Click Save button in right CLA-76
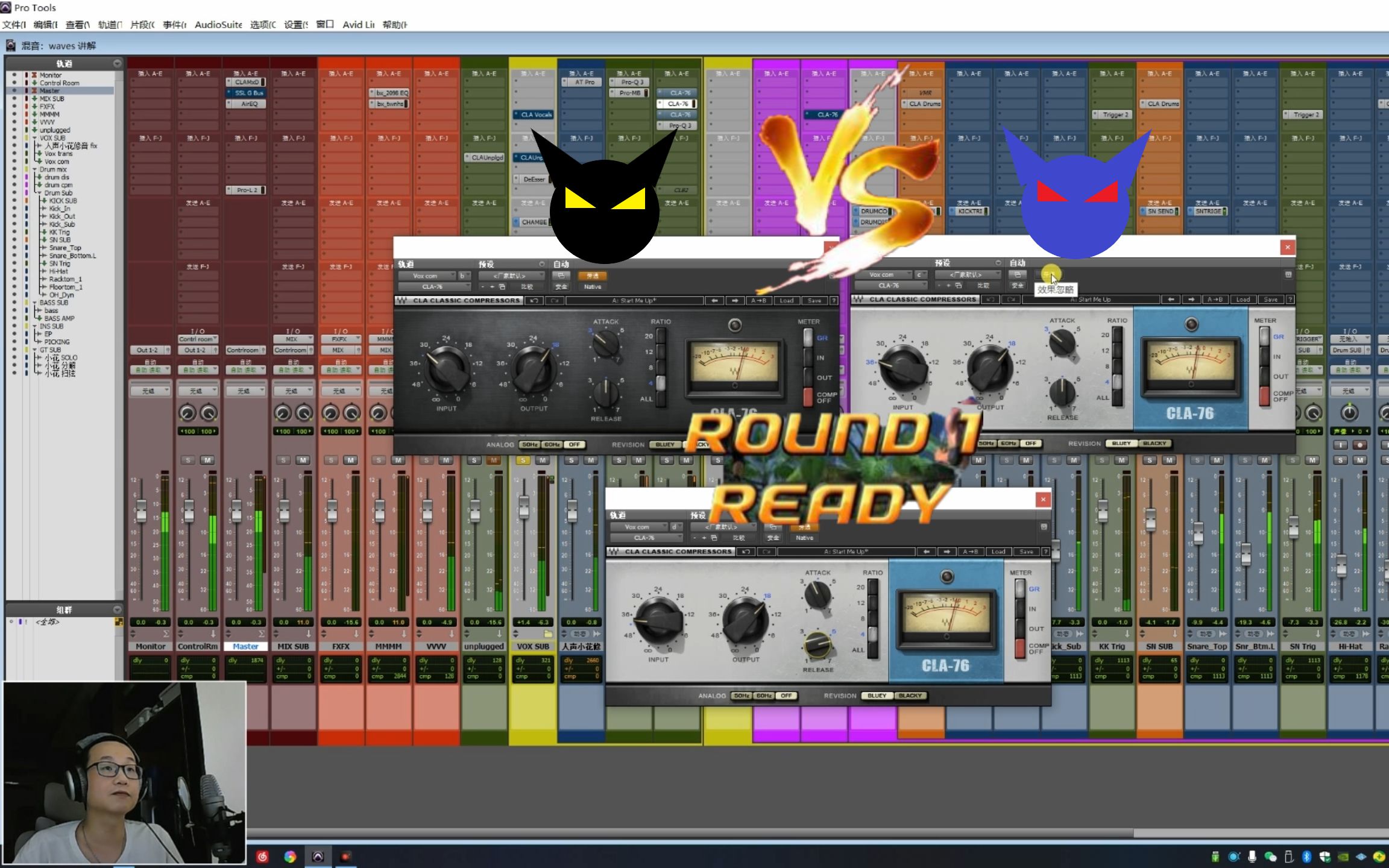Image resolution: width=1389 pixels, height=868 pixels. pos(1270,299)
